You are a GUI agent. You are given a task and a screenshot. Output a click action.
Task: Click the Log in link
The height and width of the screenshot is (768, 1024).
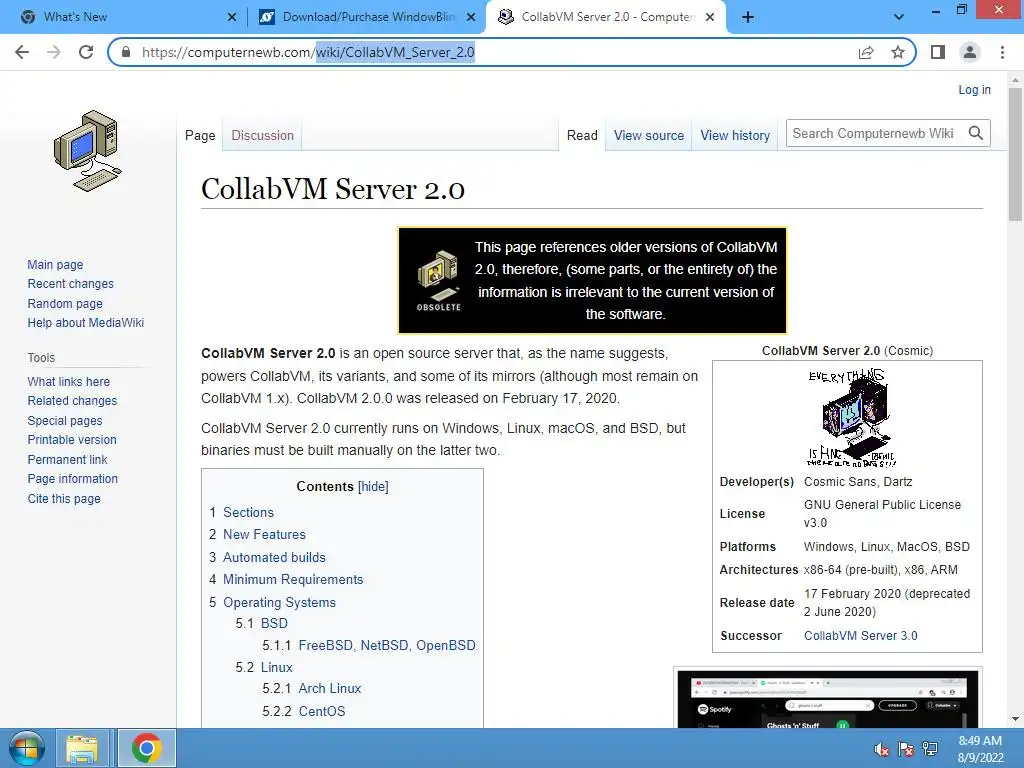pos(974,89)
